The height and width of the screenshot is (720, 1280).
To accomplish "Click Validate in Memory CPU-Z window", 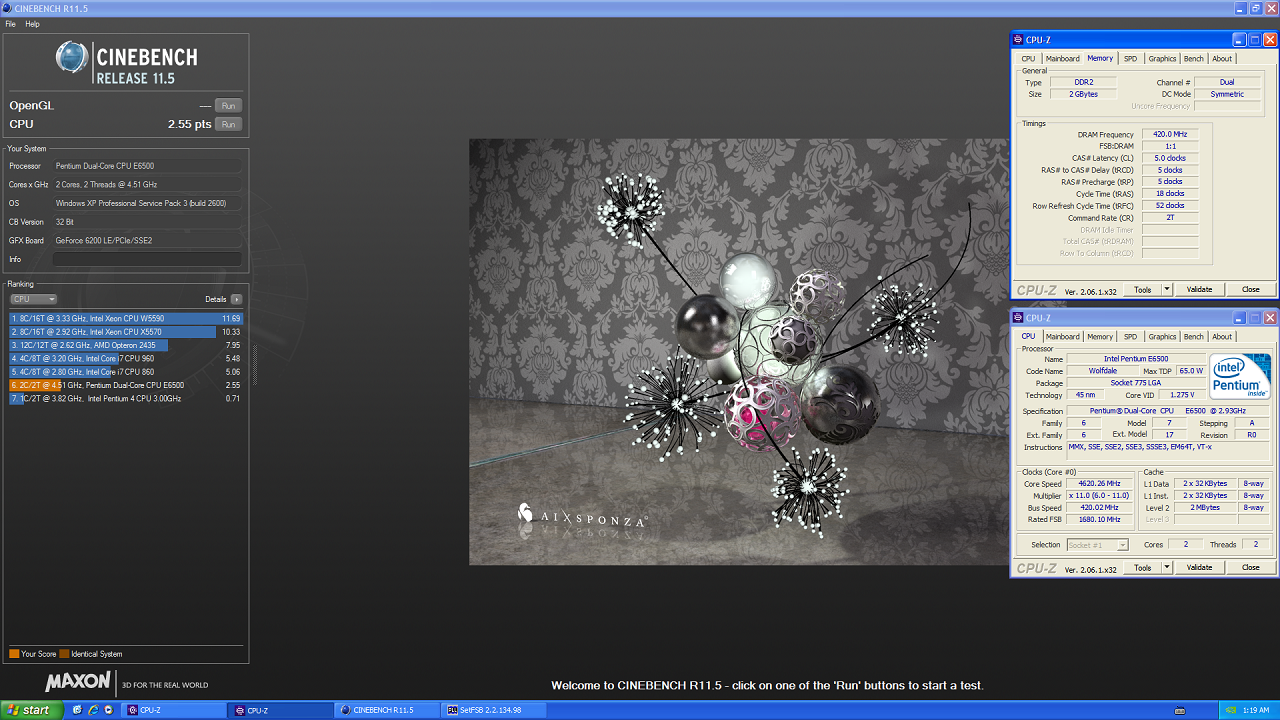I will tap(1199, 289).
